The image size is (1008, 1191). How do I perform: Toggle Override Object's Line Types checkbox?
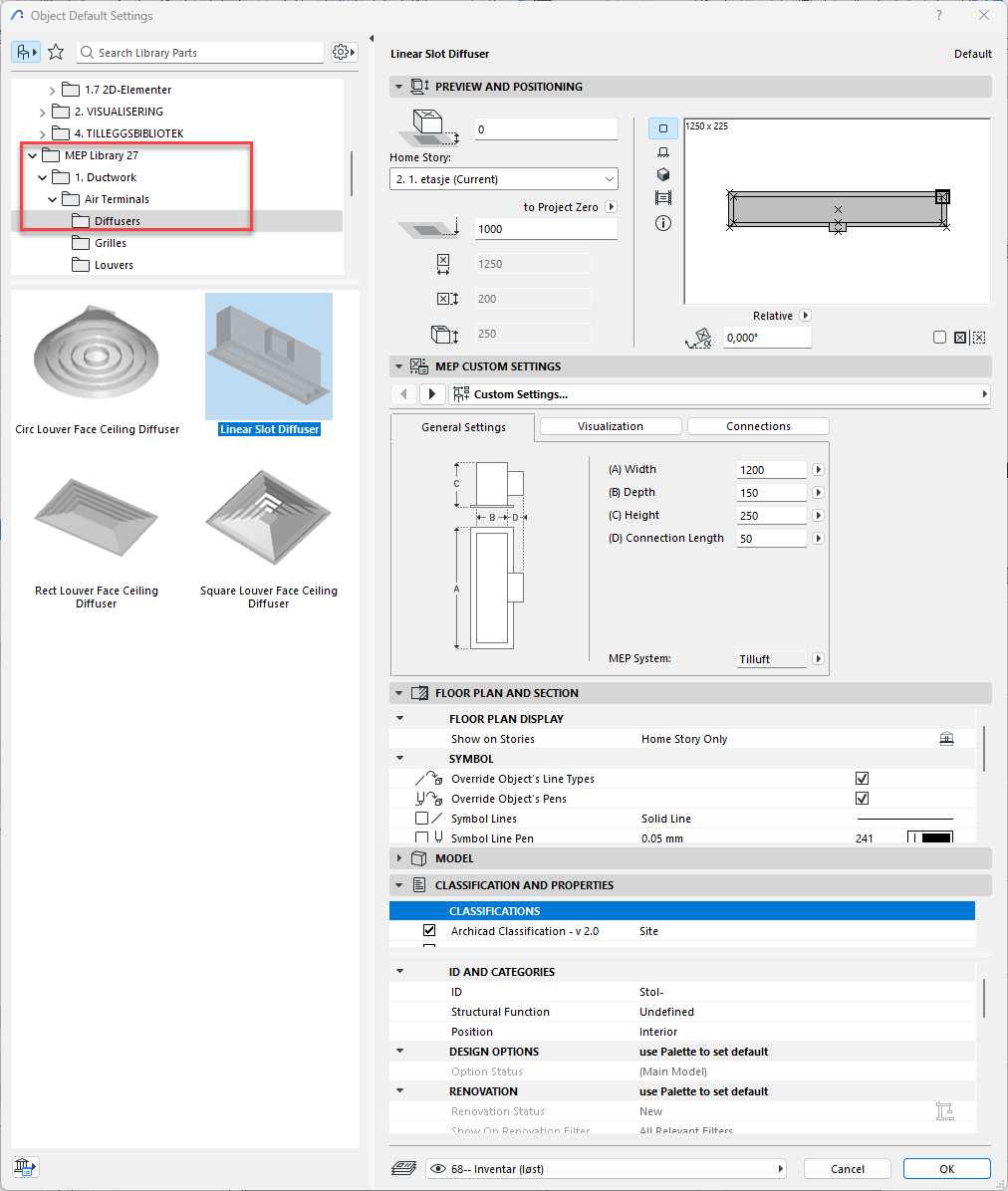(x=863, y=779)
